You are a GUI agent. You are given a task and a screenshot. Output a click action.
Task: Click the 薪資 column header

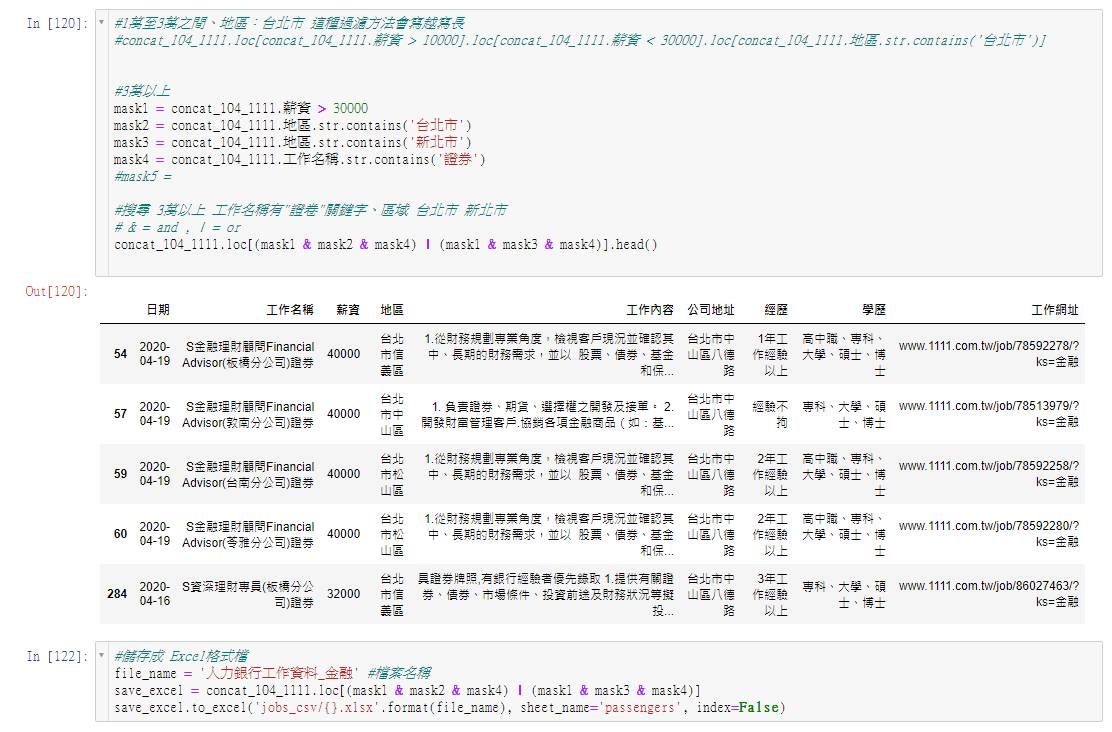coord(348,310)
